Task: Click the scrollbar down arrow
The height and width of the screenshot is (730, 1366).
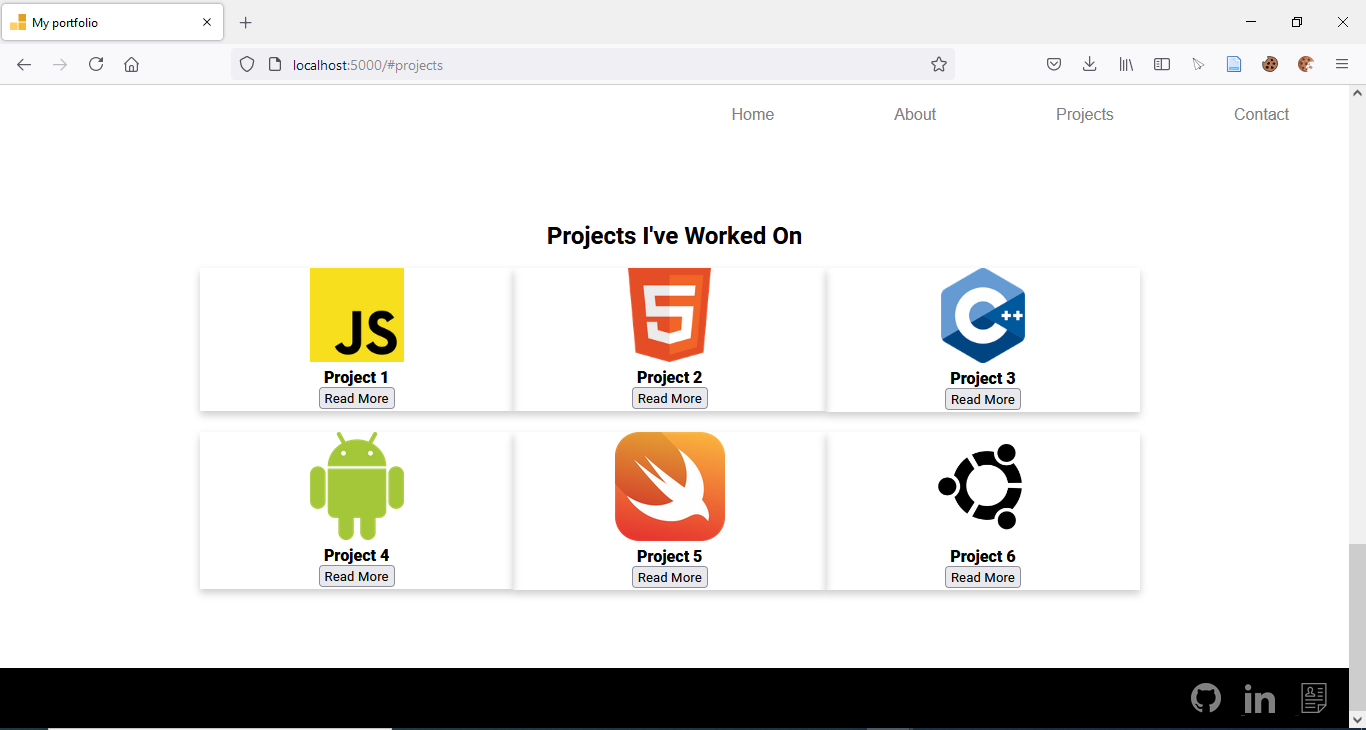Action: pos(1357,718)
